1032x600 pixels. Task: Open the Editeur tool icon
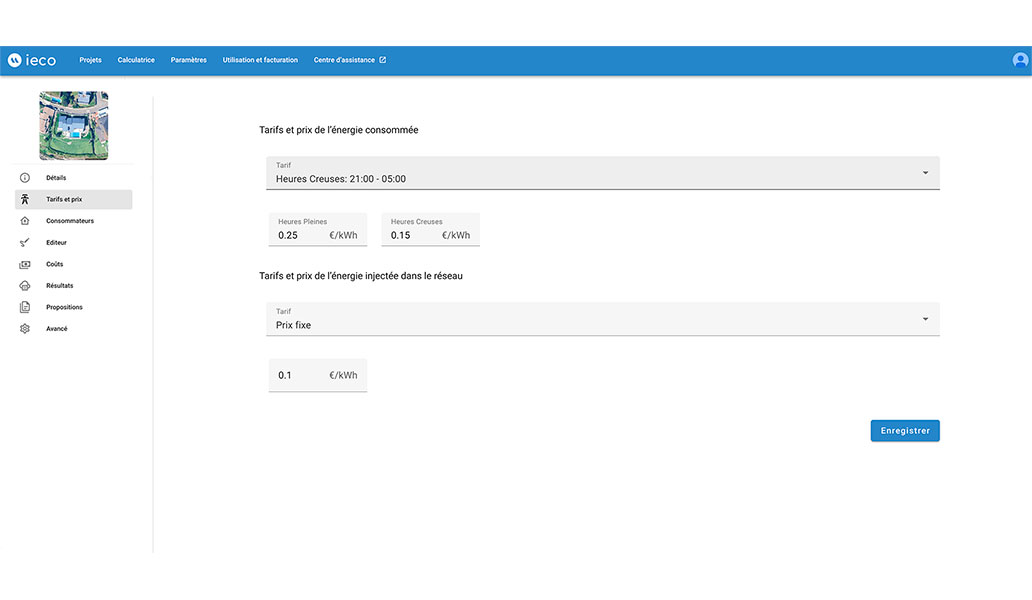point(25,242)
